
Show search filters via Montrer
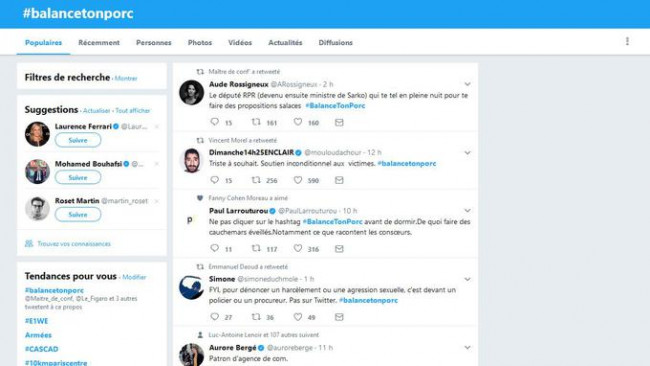126,78
